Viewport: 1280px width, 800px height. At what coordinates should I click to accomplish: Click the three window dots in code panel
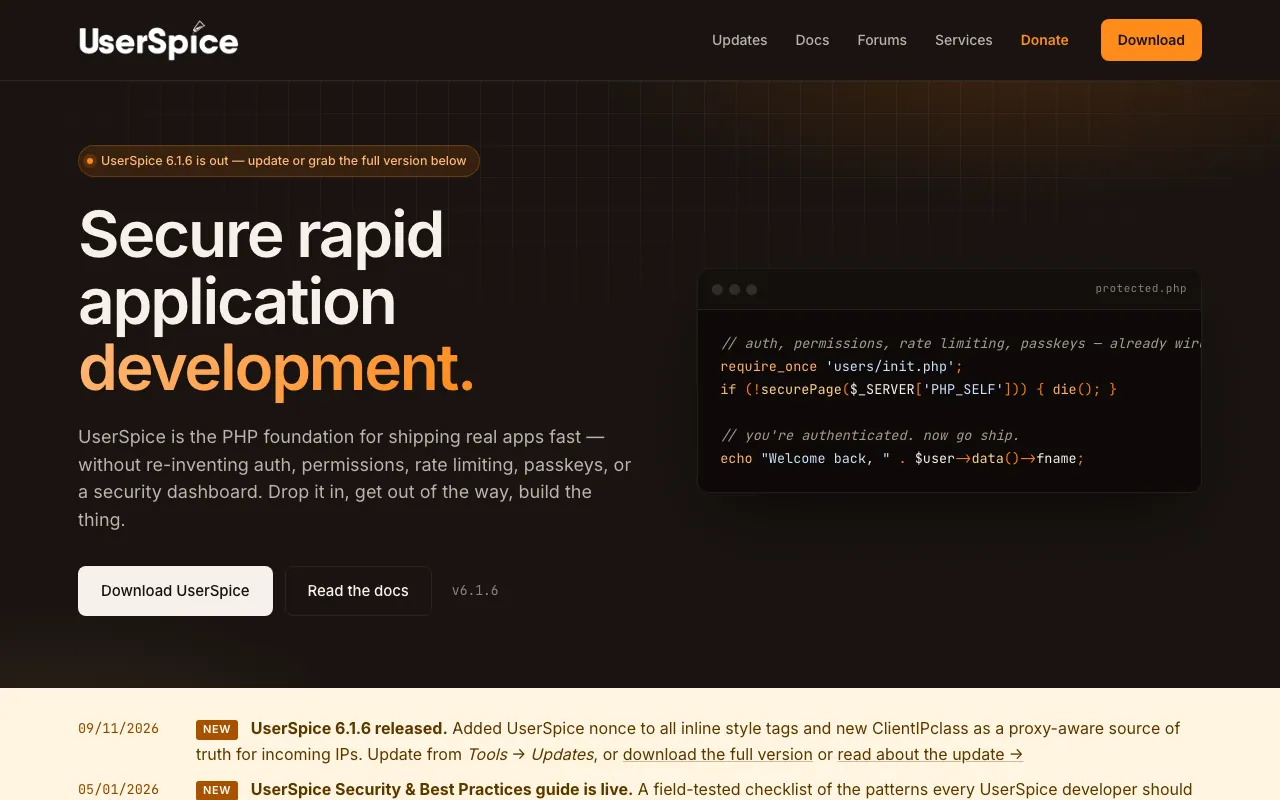pyautogui.click(x=734, y=289)
